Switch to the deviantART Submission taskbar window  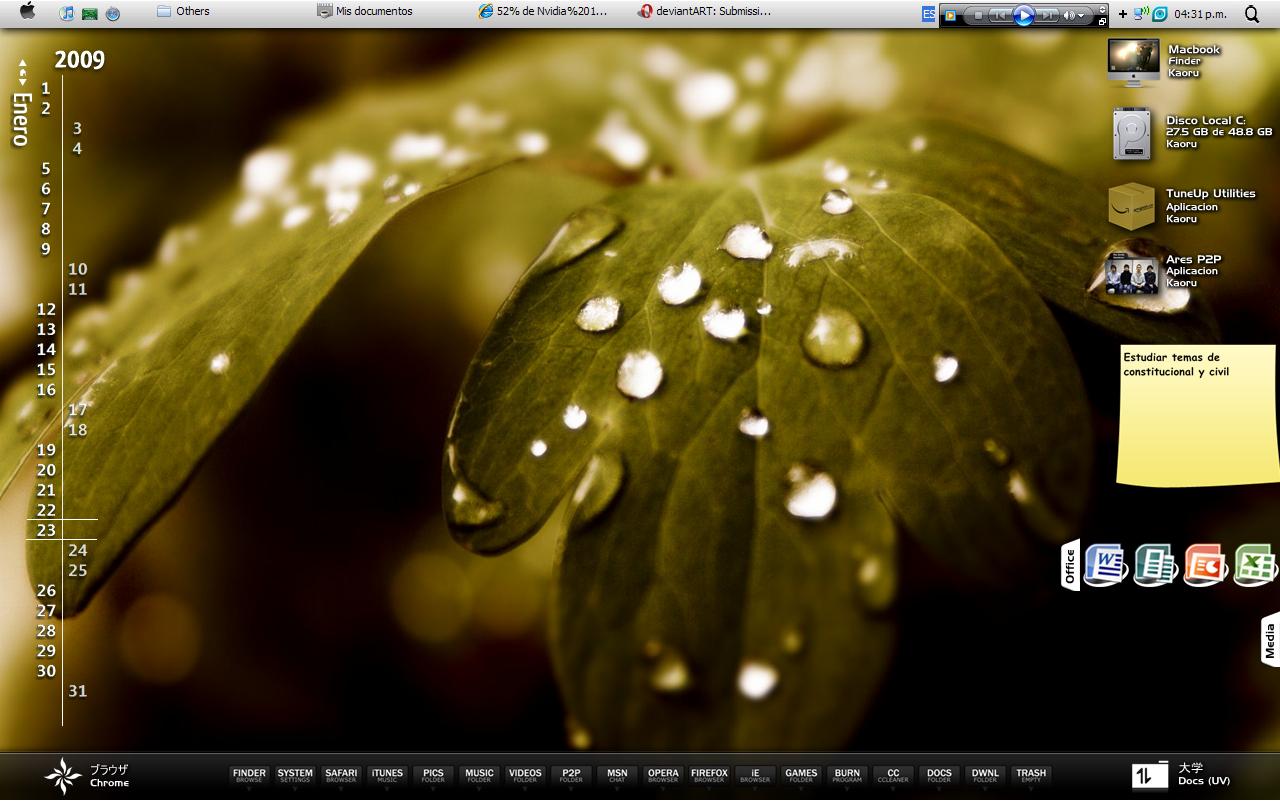click(705, 12)
